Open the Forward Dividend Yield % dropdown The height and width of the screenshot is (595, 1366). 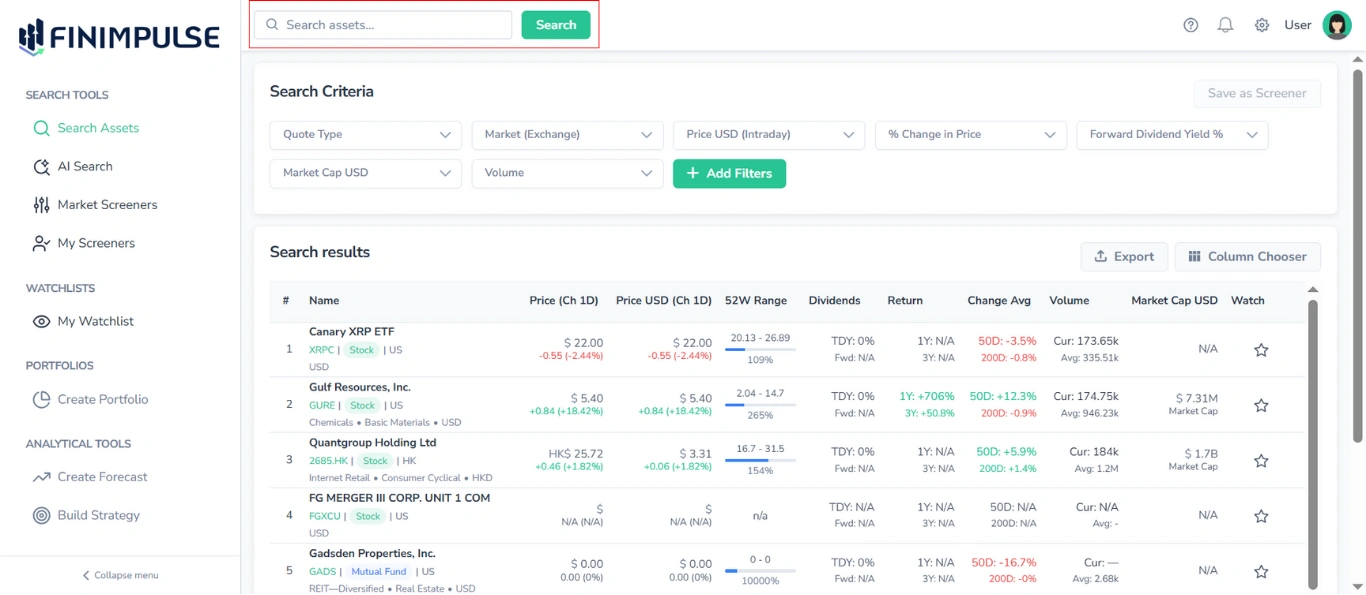[x=1172, y=134]
